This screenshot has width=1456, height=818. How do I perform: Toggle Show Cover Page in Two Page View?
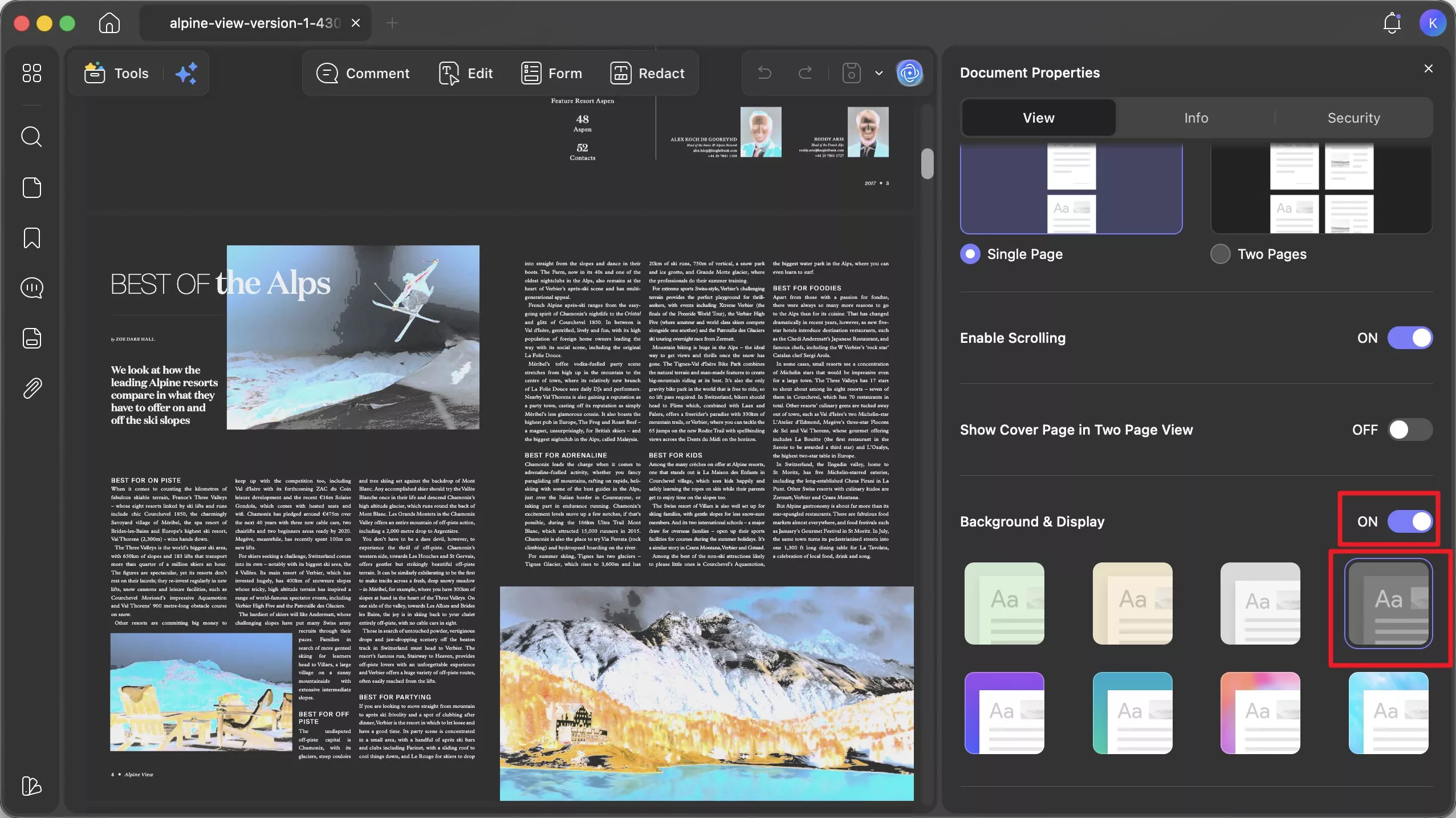pos(1410,430)
